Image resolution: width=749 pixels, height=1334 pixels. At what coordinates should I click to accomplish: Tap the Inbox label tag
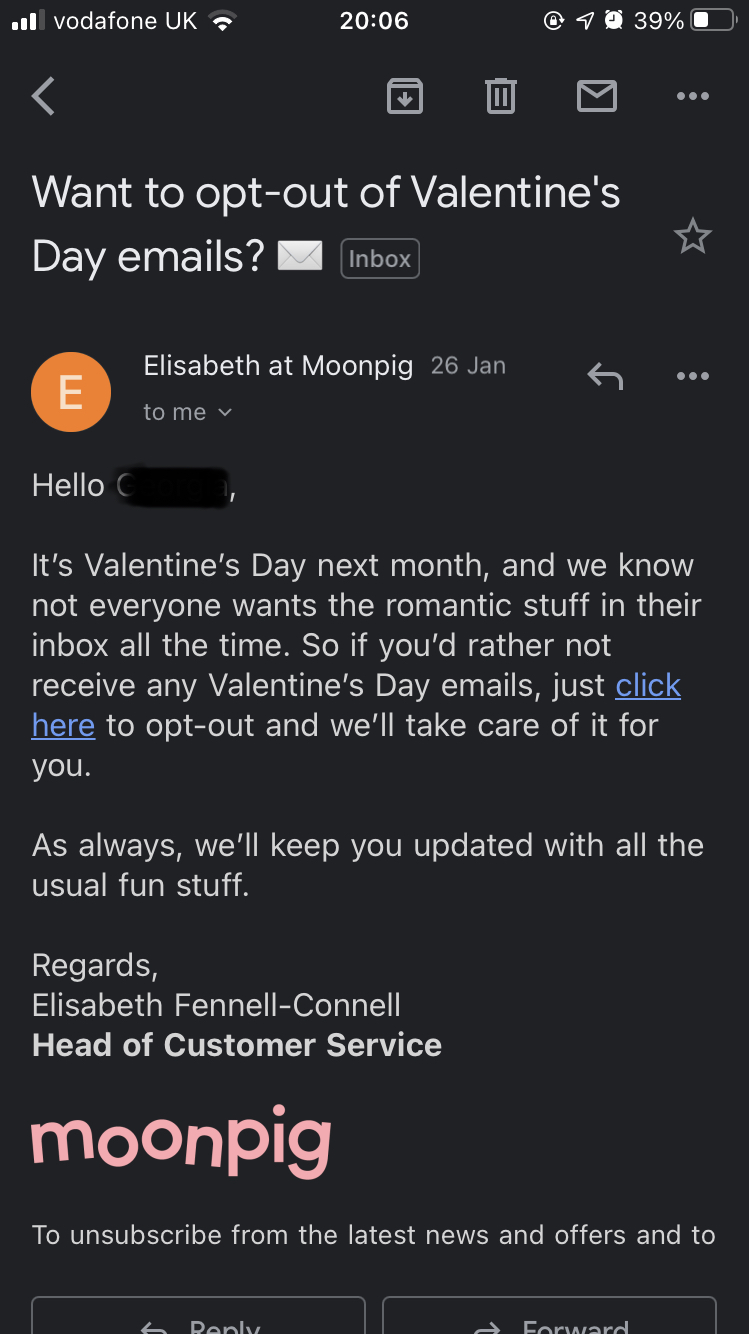(380, 259)
